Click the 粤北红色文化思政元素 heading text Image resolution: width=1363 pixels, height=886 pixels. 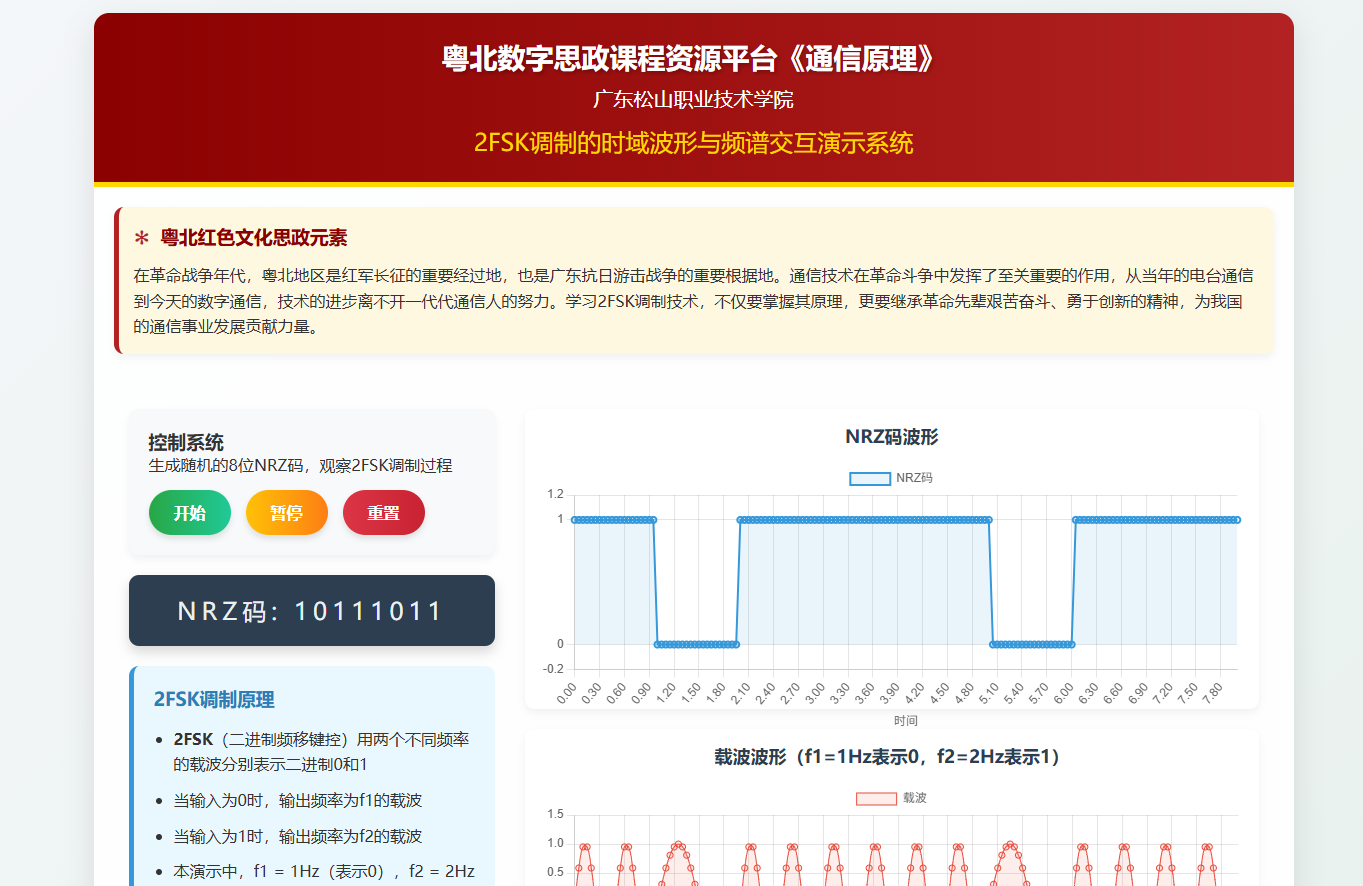coord(254,238)
